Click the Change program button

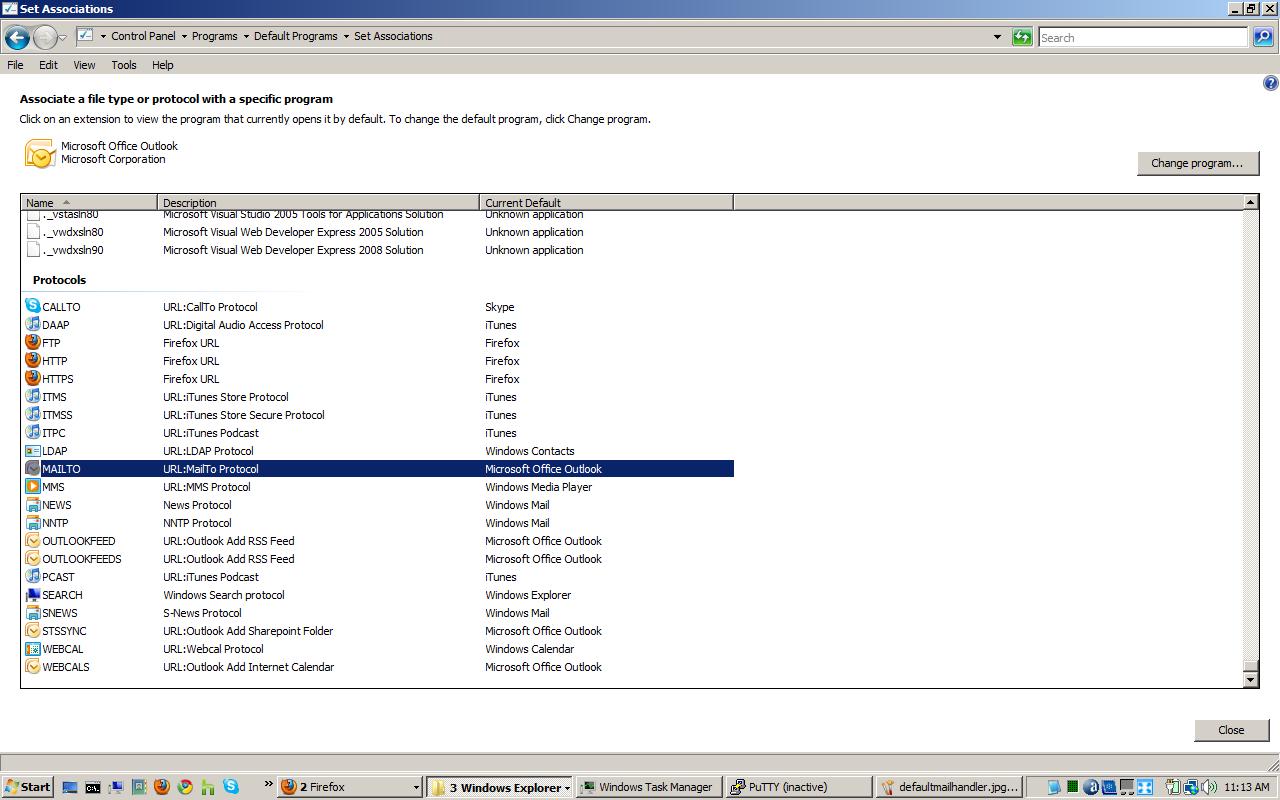point(1197,163)
